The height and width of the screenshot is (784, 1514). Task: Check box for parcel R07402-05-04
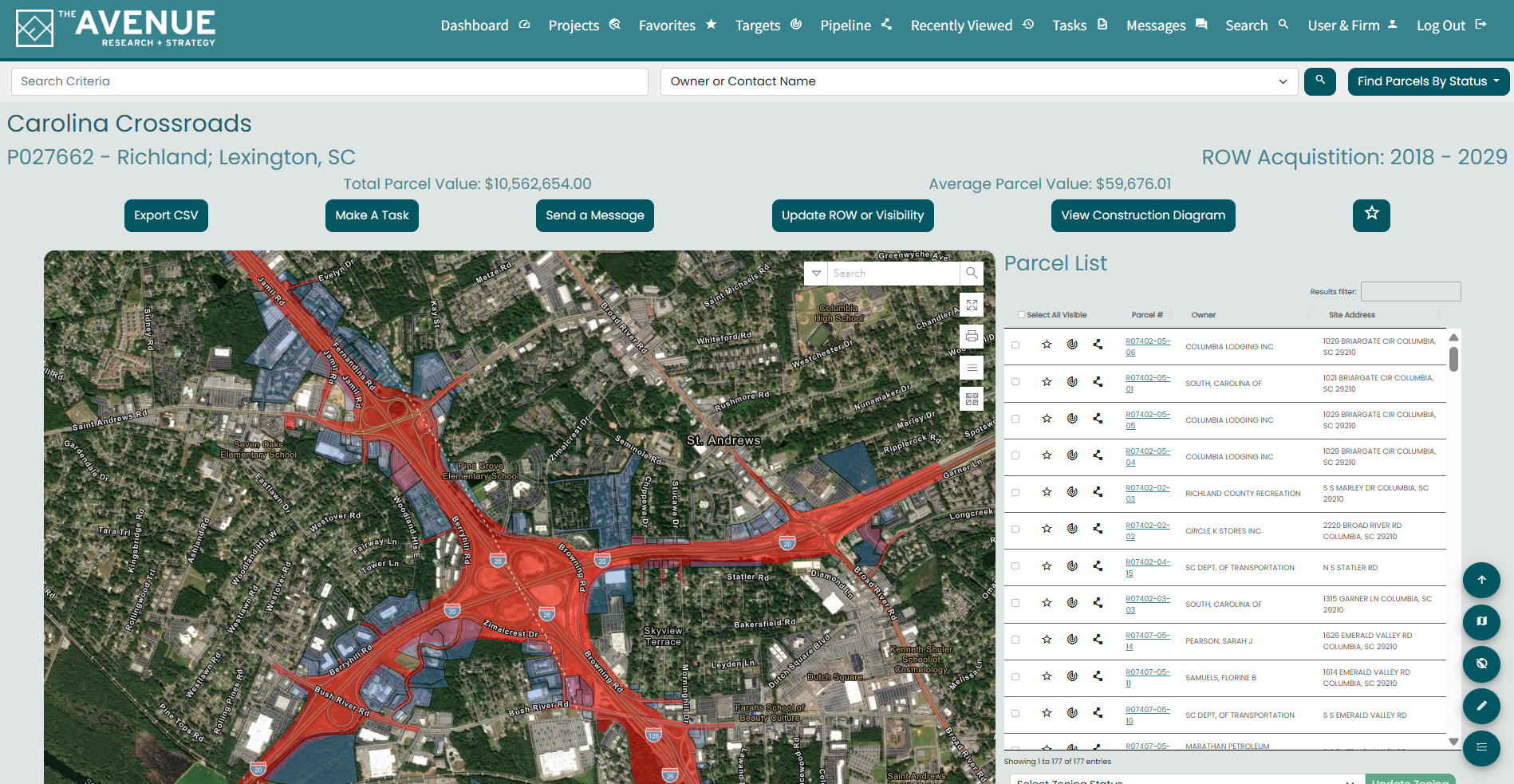pos(1015,455)
